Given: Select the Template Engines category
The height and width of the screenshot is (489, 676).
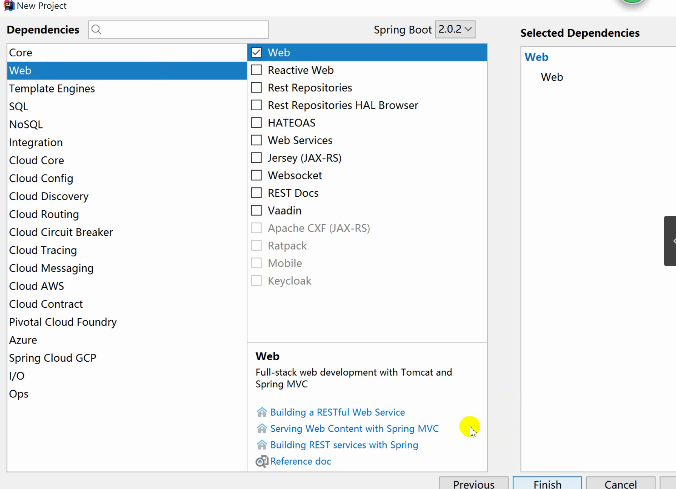Looking at the screenshot, I should 127,88.
